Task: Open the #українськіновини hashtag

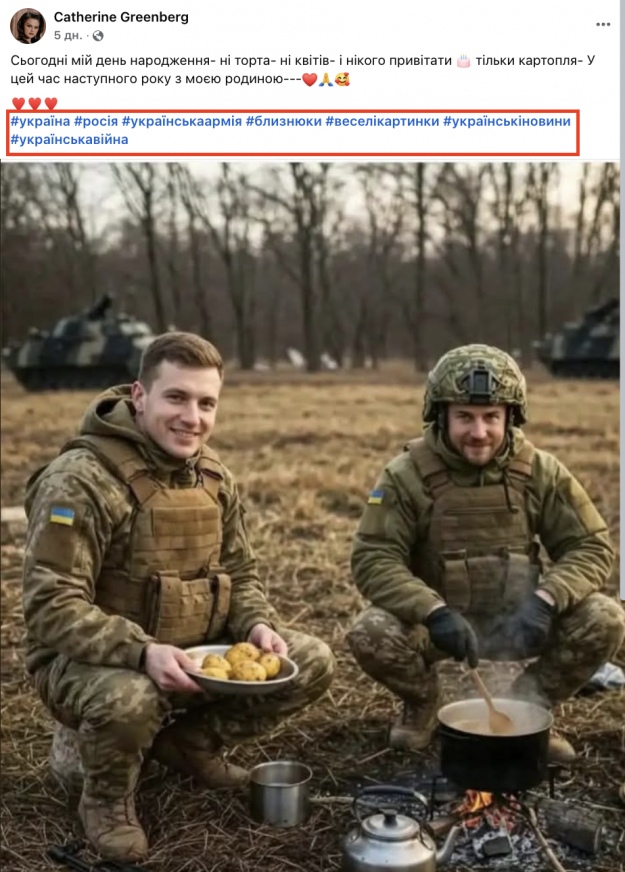Action: tap(507, 121)
